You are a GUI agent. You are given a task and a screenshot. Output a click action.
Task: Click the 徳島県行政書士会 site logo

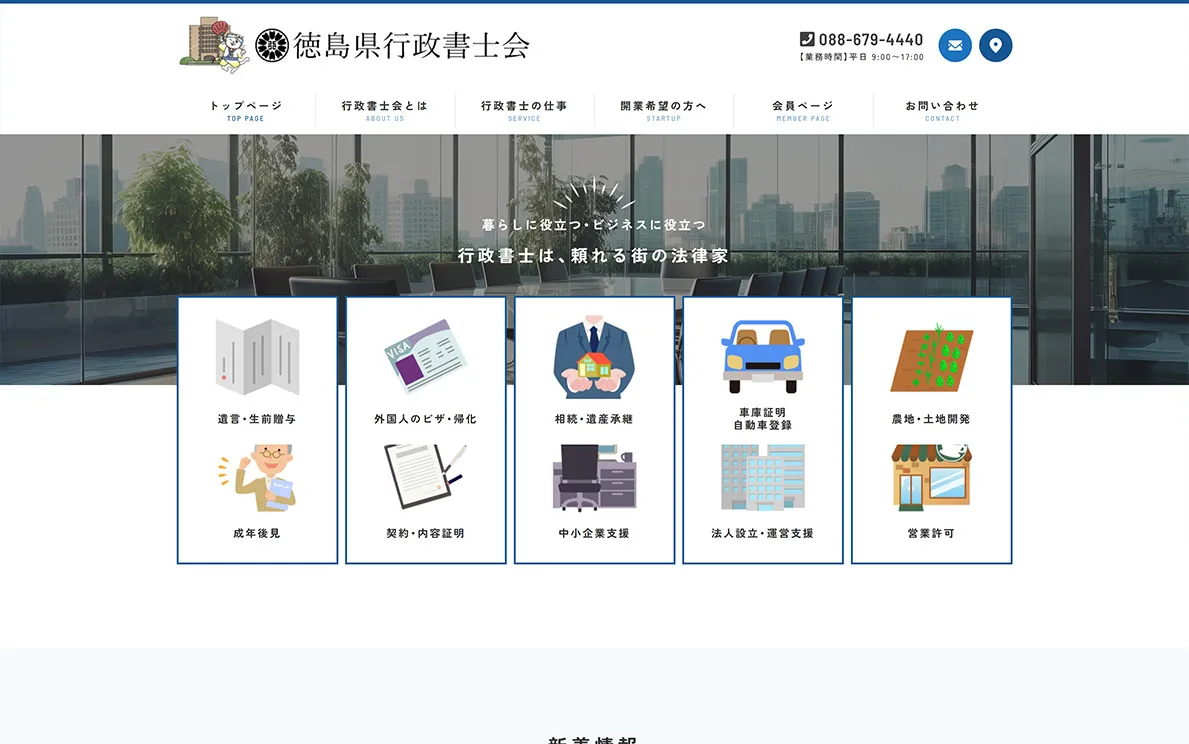(355, 45)
